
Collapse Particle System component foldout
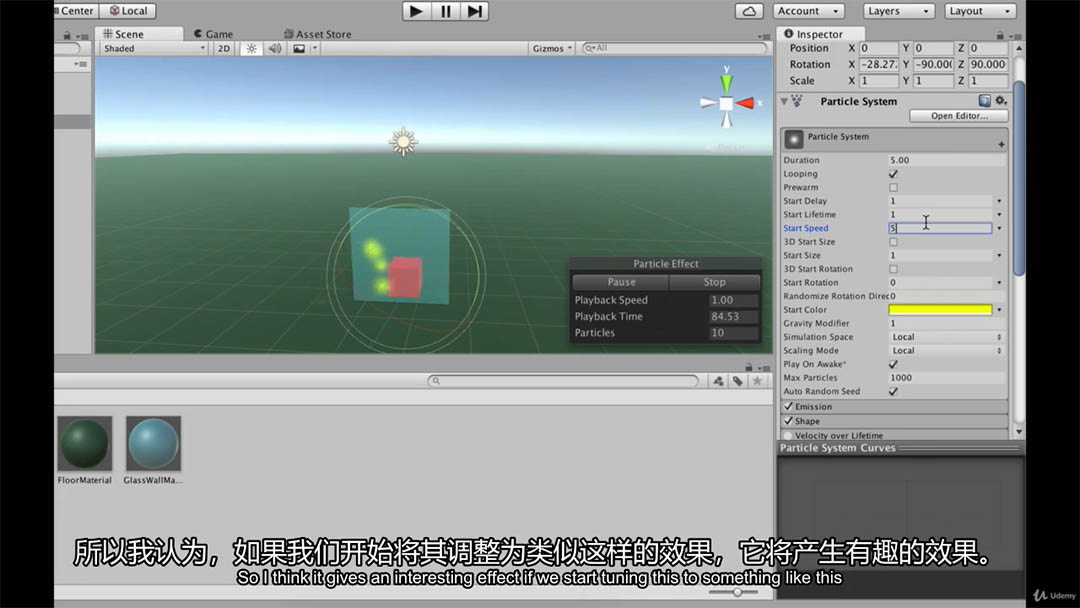pos(784,101)
